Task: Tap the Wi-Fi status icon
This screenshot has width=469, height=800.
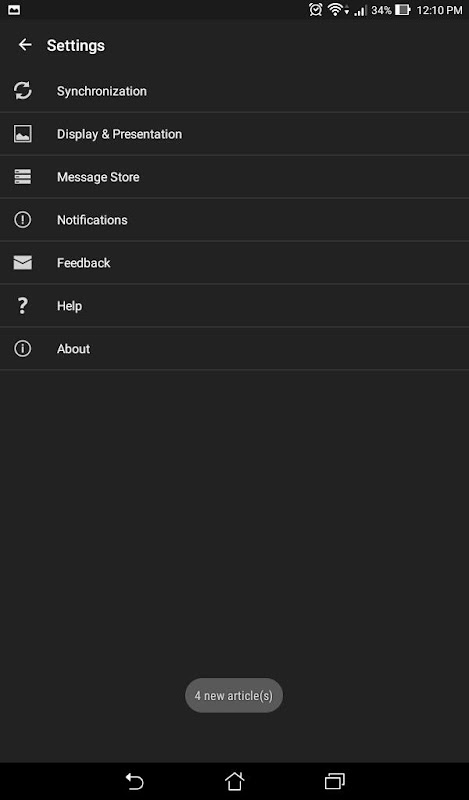Action: [x=337, y=9]
